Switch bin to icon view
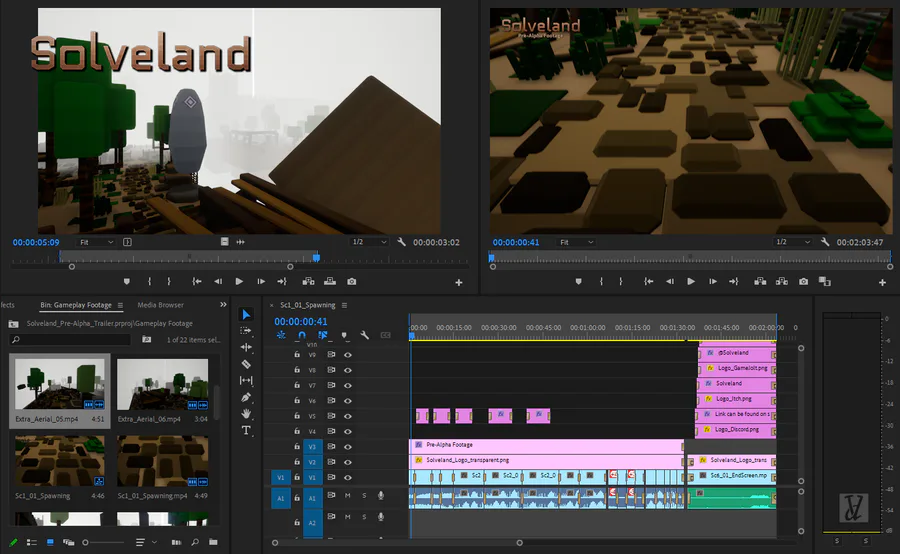The height and width of the screenshot is (554, 900). pyautogui.click(x=50, y=542)
